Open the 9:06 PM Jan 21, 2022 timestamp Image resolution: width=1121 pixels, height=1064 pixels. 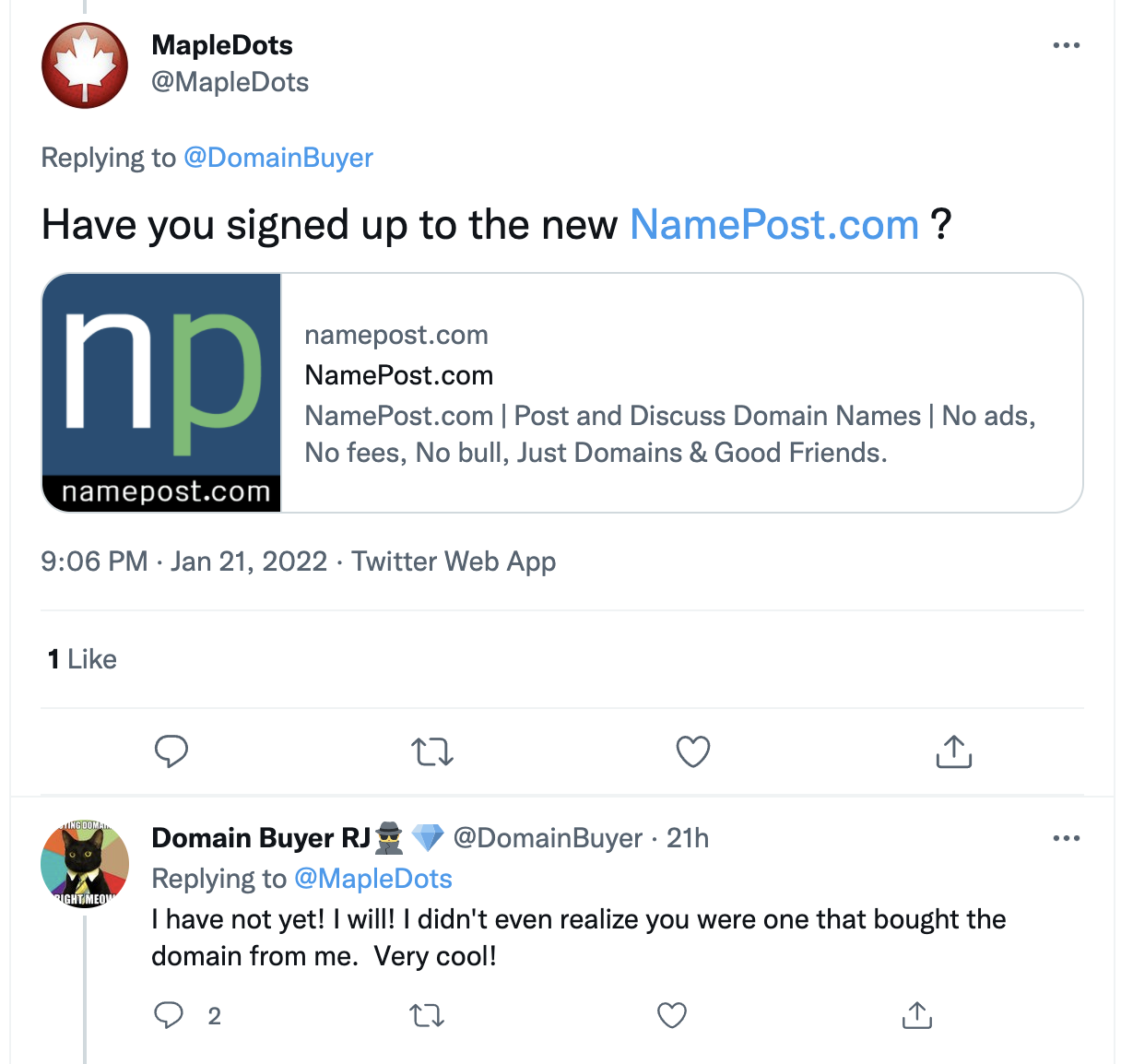coord(184,562)
